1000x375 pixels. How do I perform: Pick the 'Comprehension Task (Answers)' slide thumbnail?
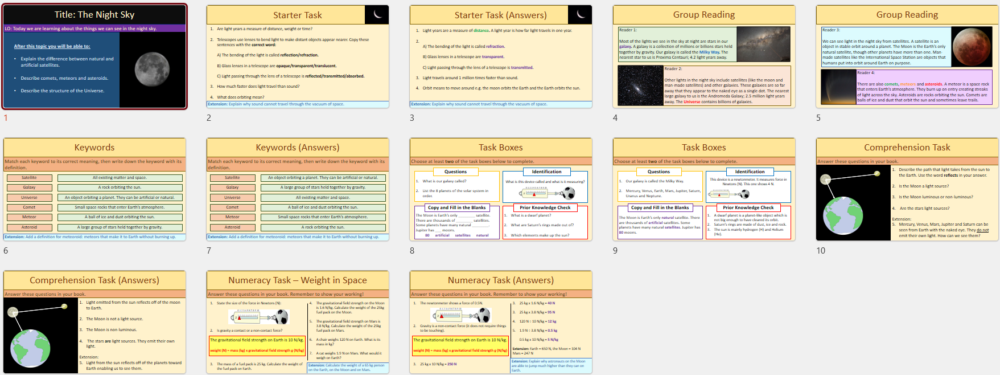(x=94, y=322)
